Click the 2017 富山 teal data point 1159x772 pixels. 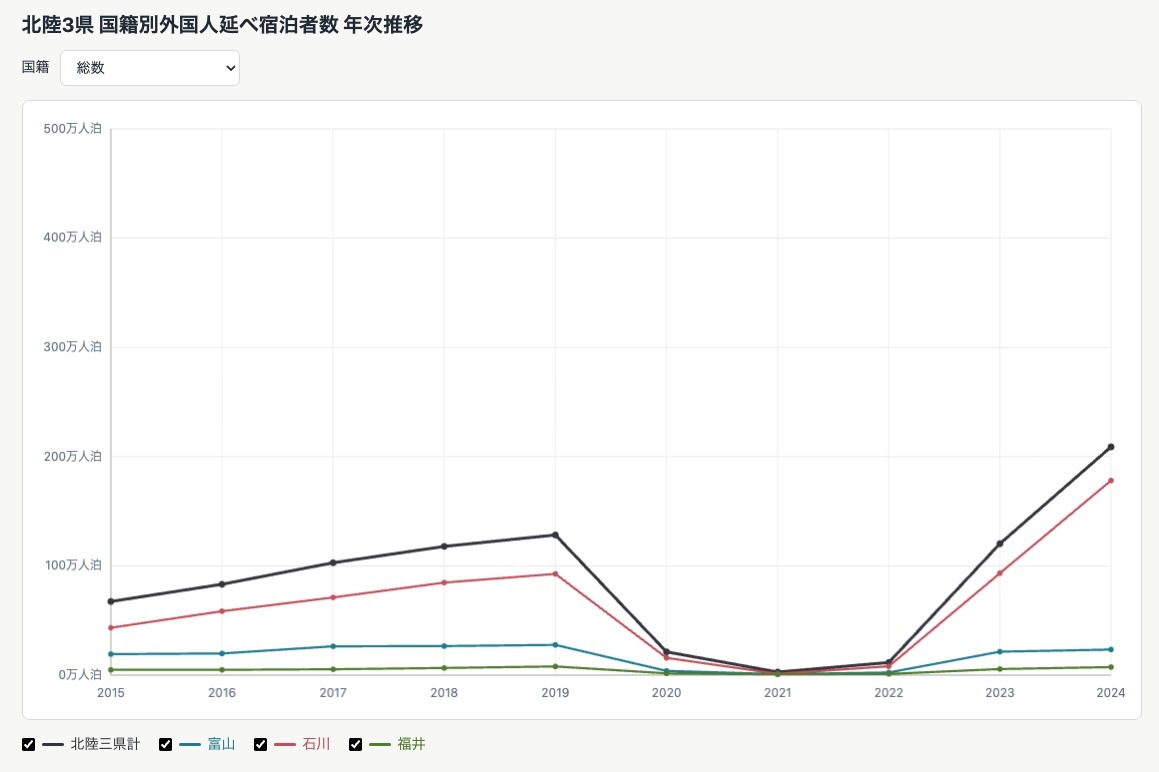333,646
